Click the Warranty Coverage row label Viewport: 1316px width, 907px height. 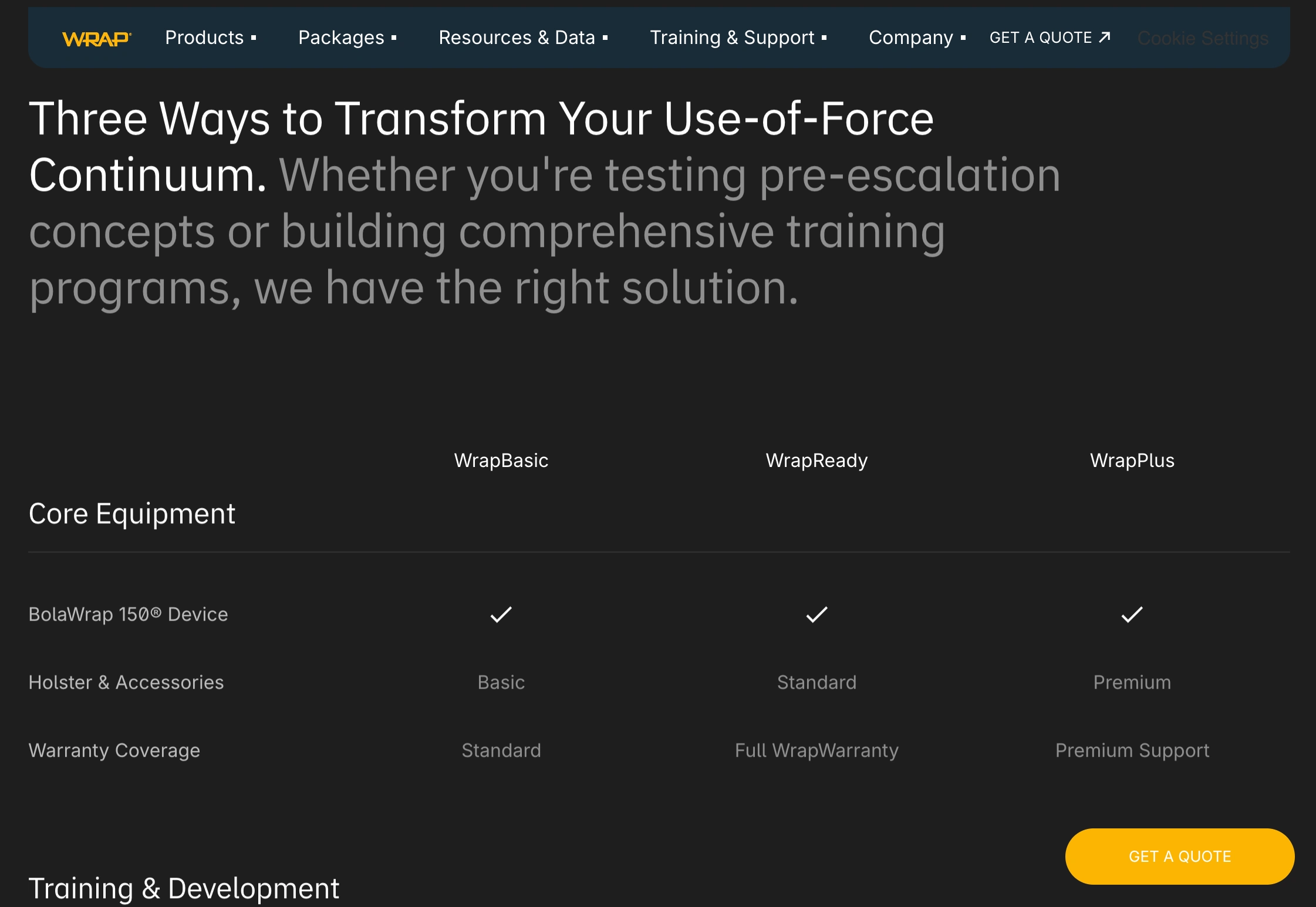click(114, 750)
